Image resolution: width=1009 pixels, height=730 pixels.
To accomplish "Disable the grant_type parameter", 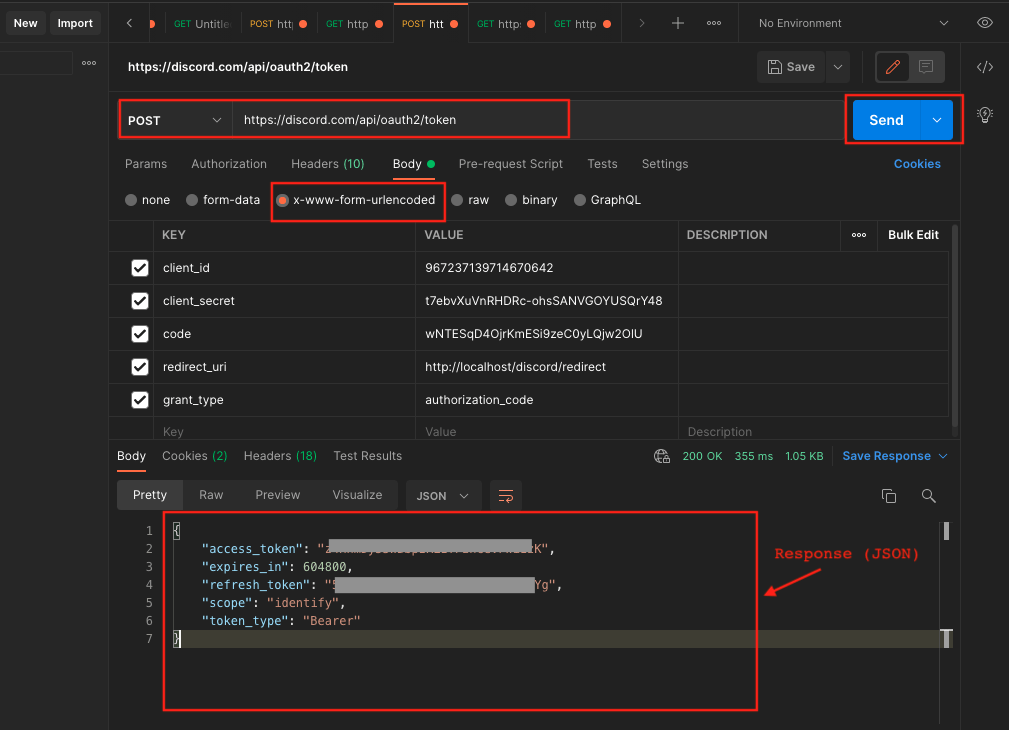I will tap(138, 399).
